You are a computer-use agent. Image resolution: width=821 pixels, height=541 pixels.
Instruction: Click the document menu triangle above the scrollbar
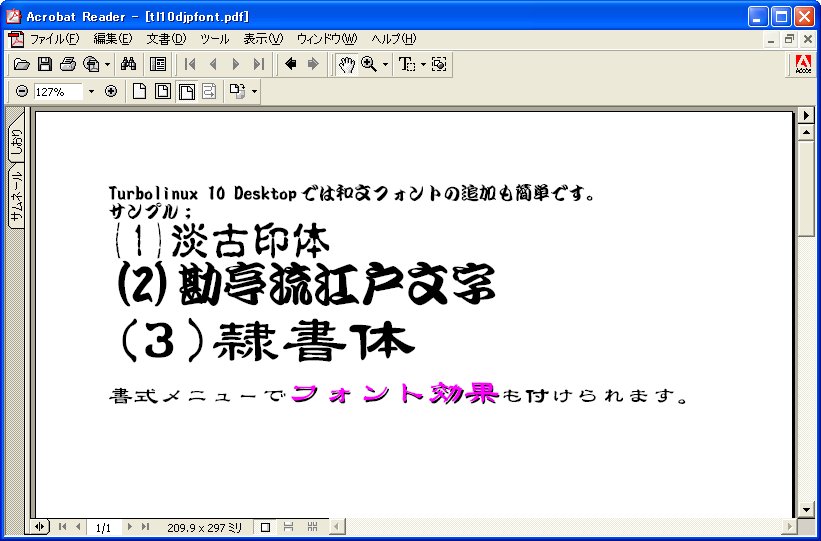[806, 115]
